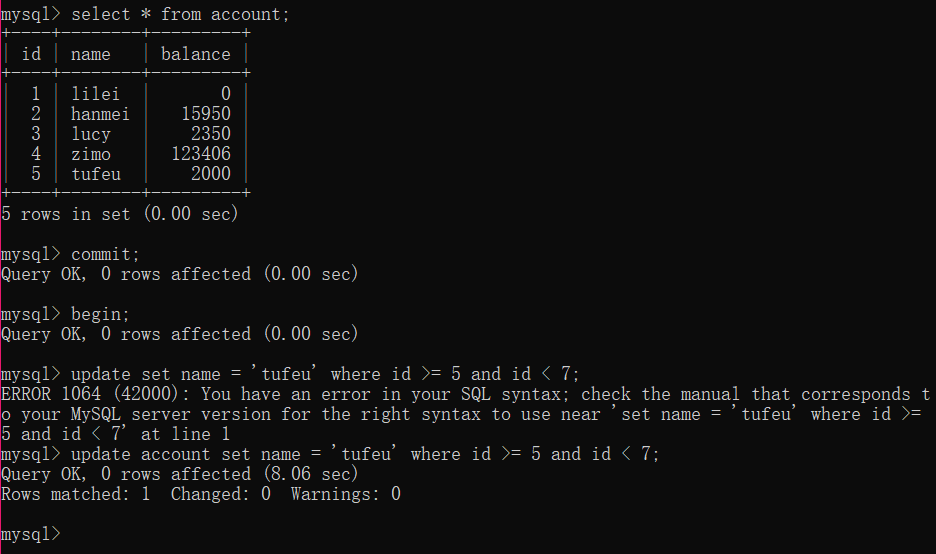Click the 'commit;' command text
Image resolution: width=936 pixels, height=554 pixels.
[105, 254]
